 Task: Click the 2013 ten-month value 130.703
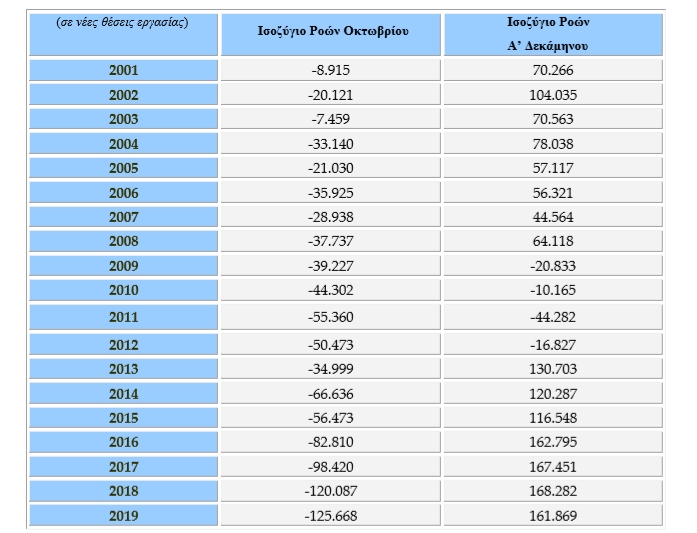point(552,369)
